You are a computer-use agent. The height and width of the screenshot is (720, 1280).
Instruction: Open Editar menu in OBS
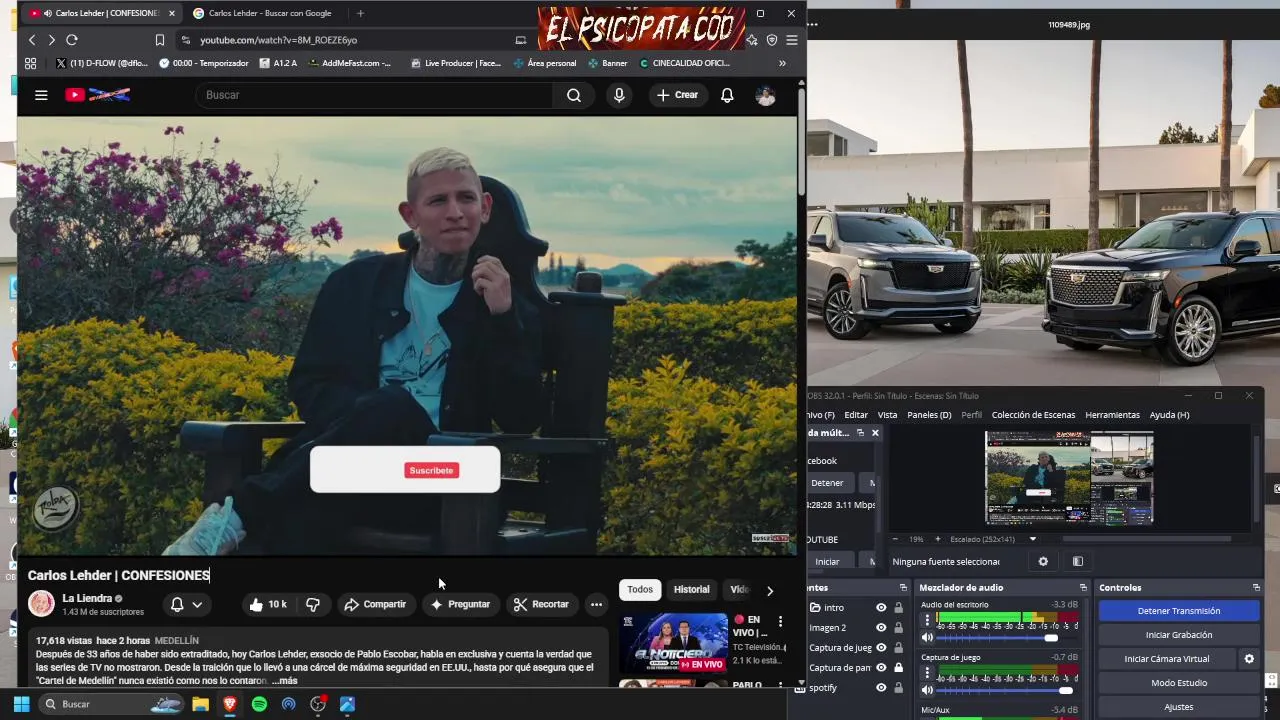856,415
